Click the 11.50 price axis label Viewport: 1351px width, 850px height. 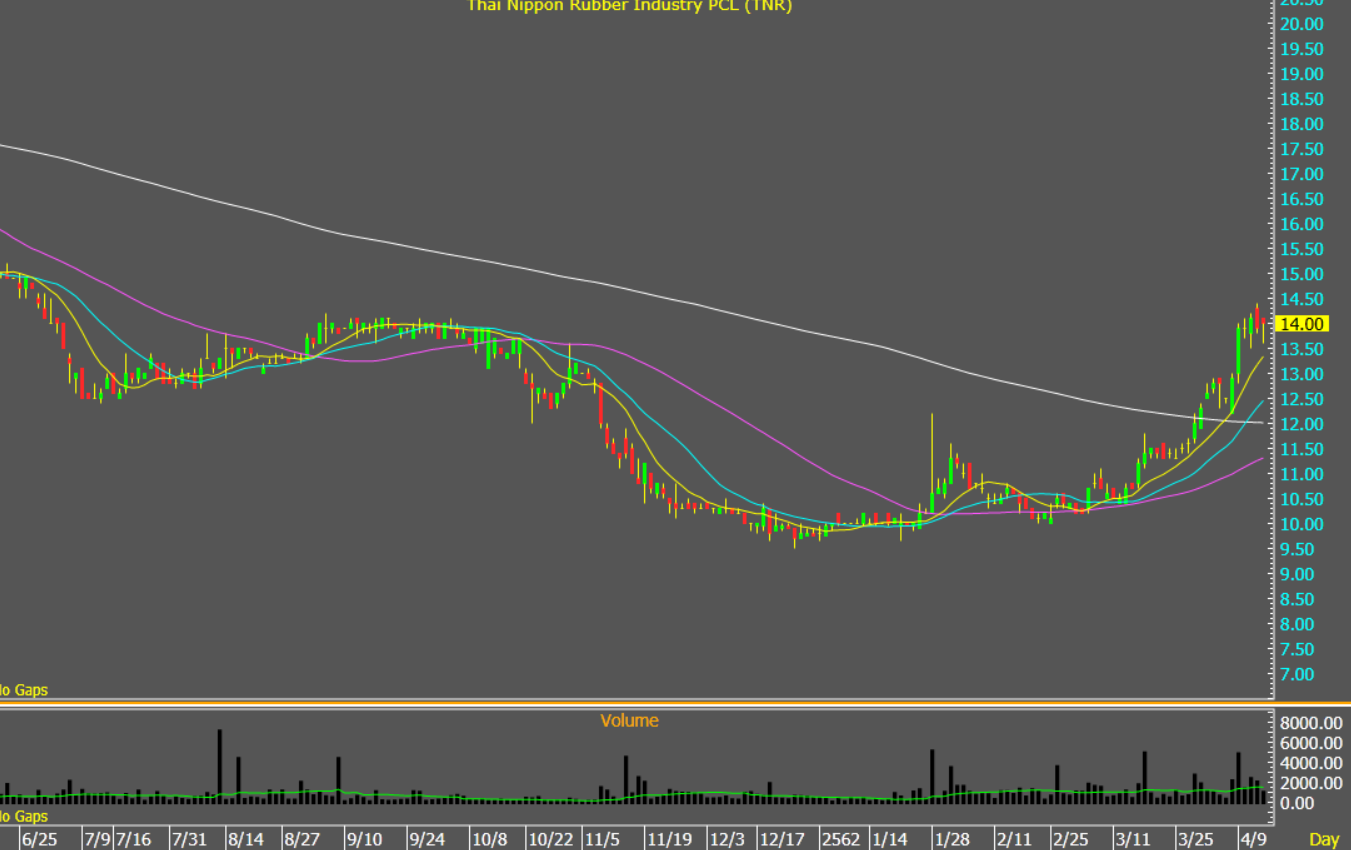[1303, 449]
